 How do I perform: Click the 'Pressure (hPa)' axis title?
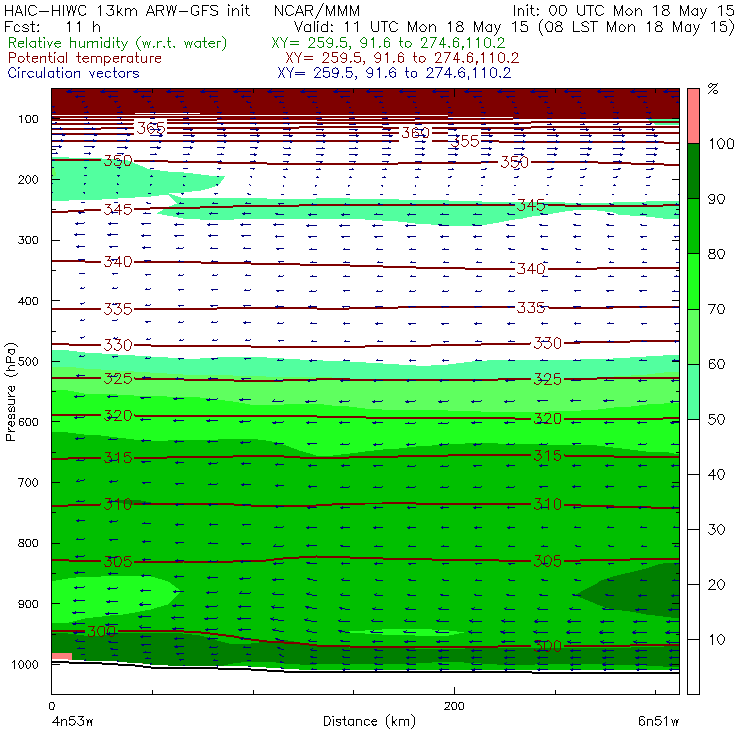(x=11, y=392)
